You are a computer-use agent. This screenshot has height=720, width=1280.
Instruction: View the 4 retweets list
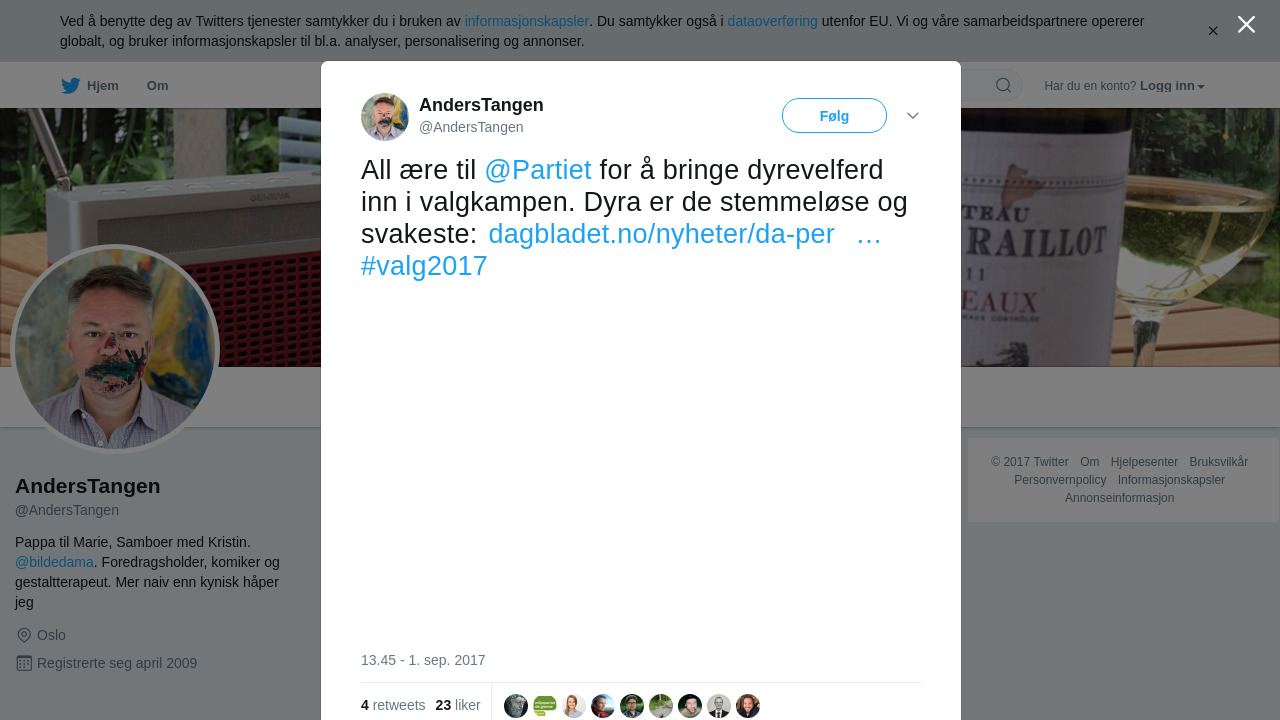click(x=393, y=705)
